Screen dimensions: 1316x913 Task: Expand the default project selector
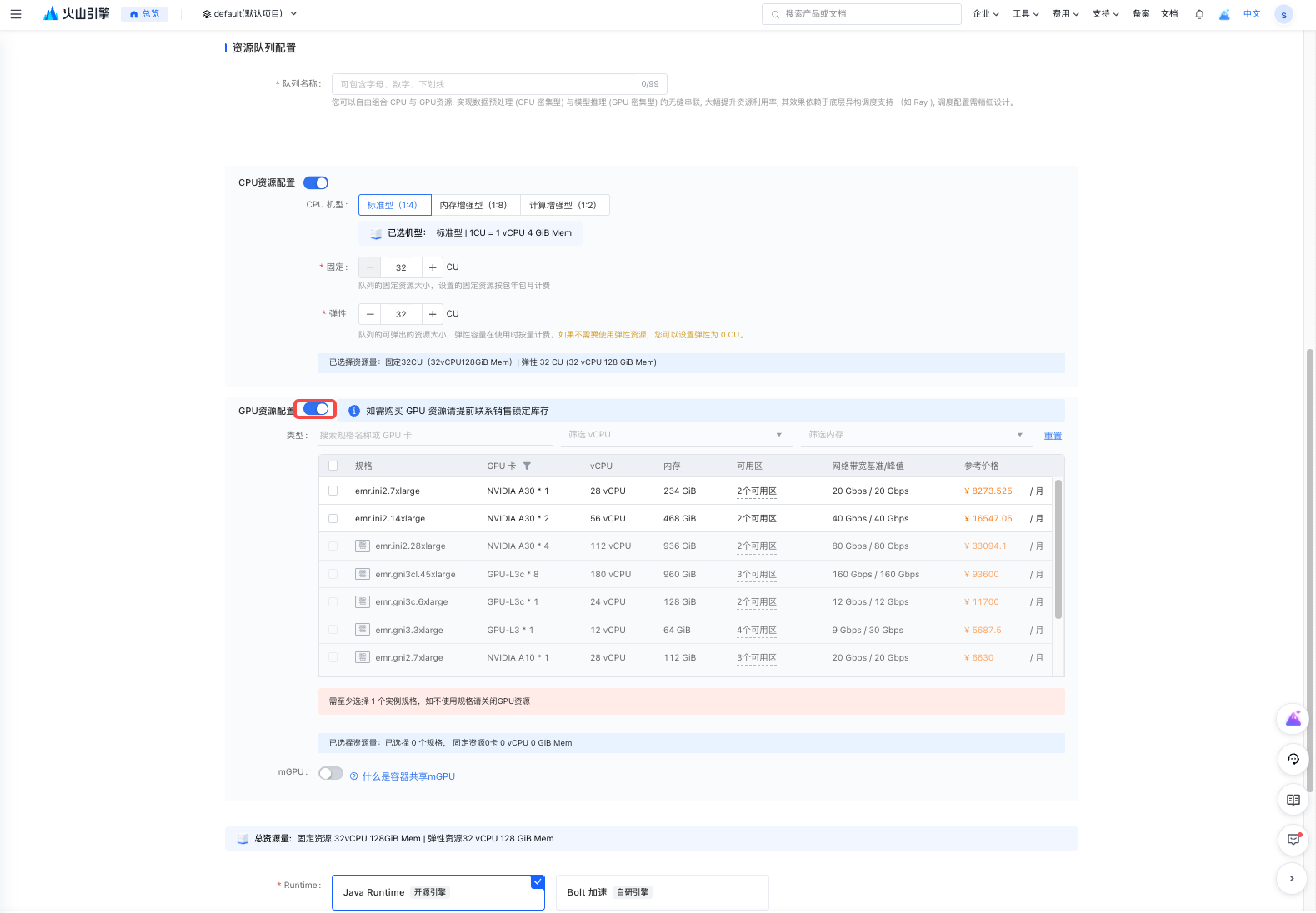tap(249, 14)
